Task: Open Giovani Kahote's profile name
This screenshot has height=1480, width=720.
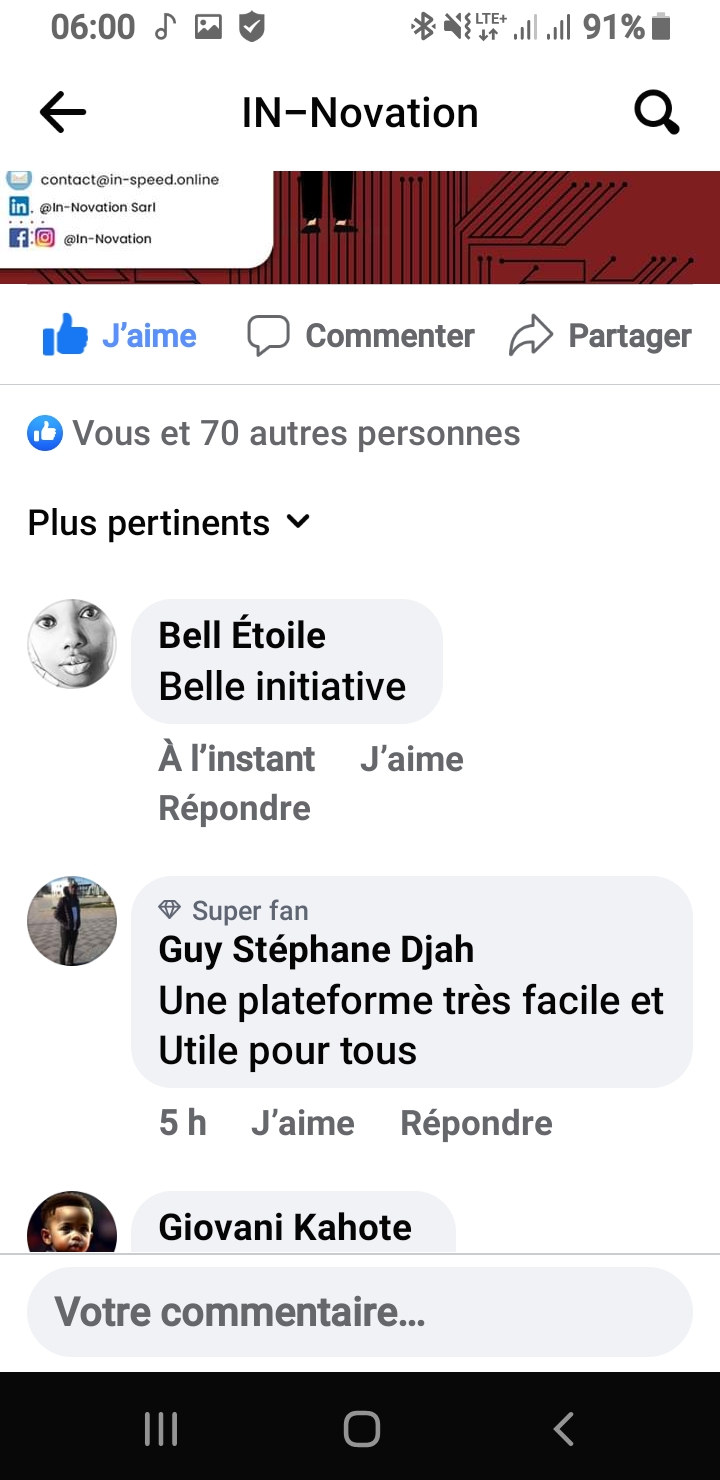Action: click(285, 1227)
